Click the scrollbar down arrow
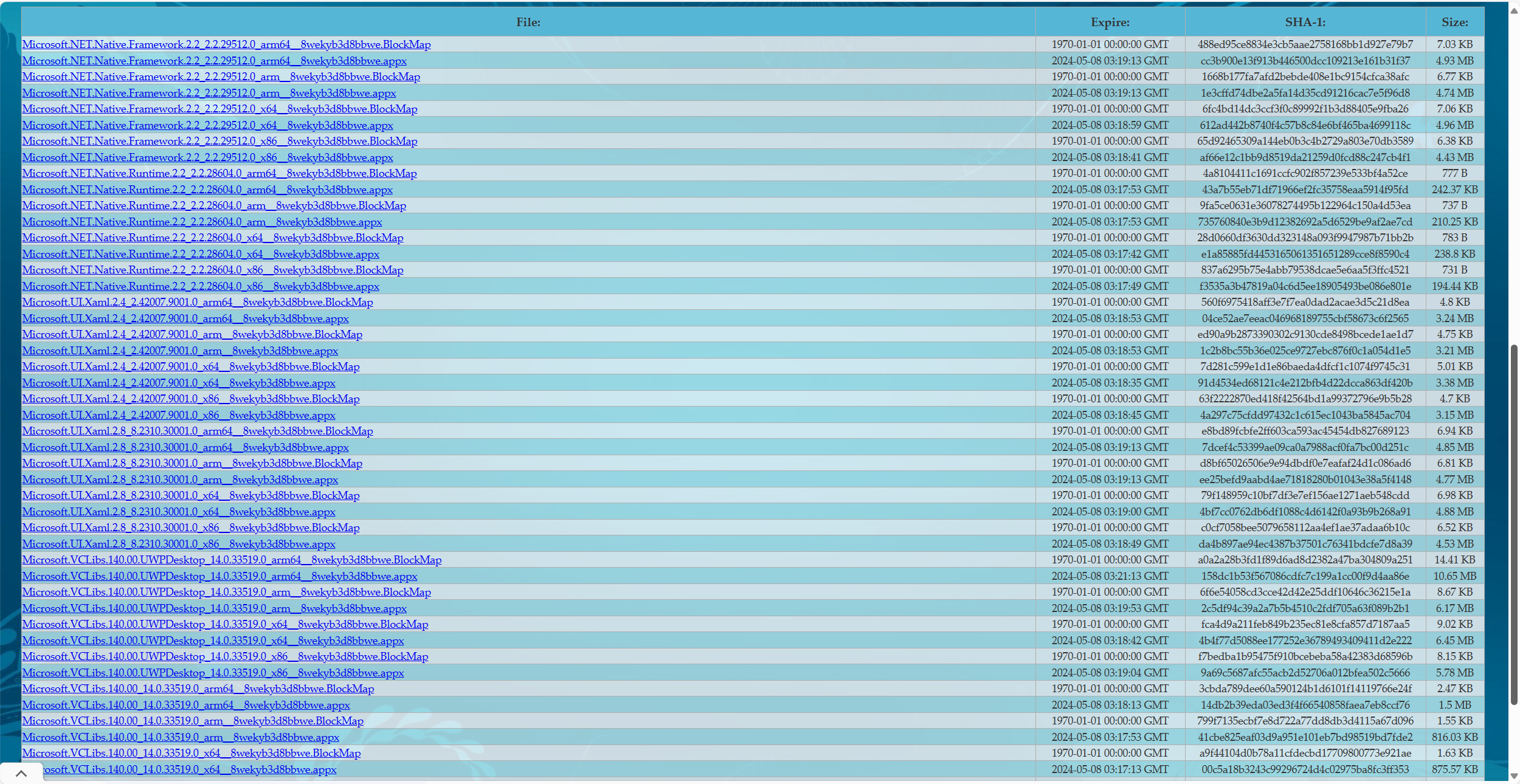1520x784 pixels. (1514, 777)
